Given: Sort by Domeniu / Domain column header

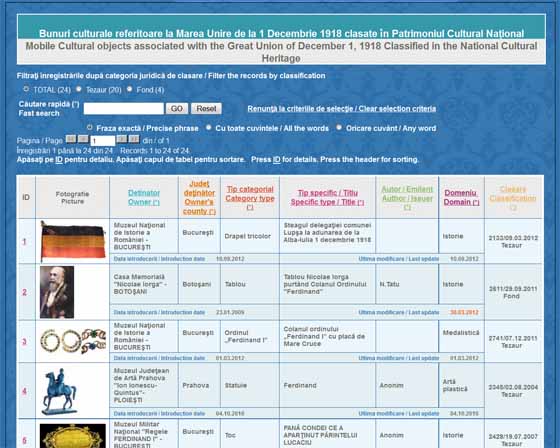Looking at the screenshot, I should coord(461,198).
